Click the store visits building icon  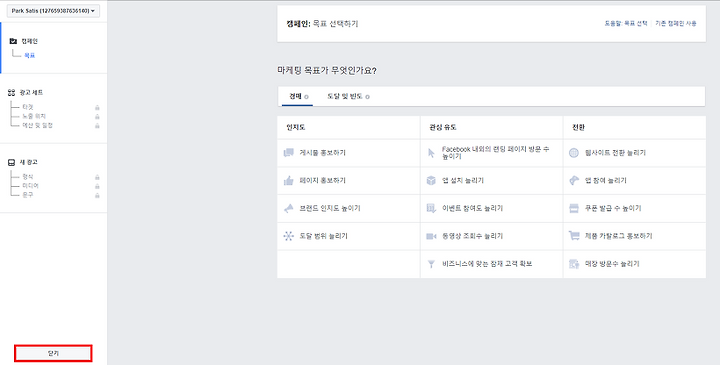click(x=574, y=264)
